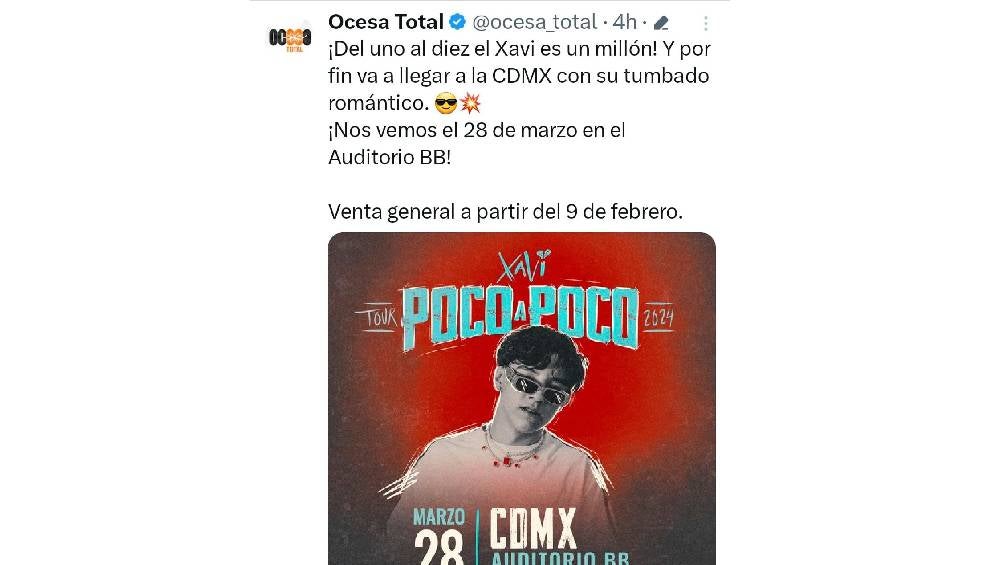Click the MARZO 28 date on the poster
The width and height of the screenshot is (1004, 565).
(x=439, y=534)
